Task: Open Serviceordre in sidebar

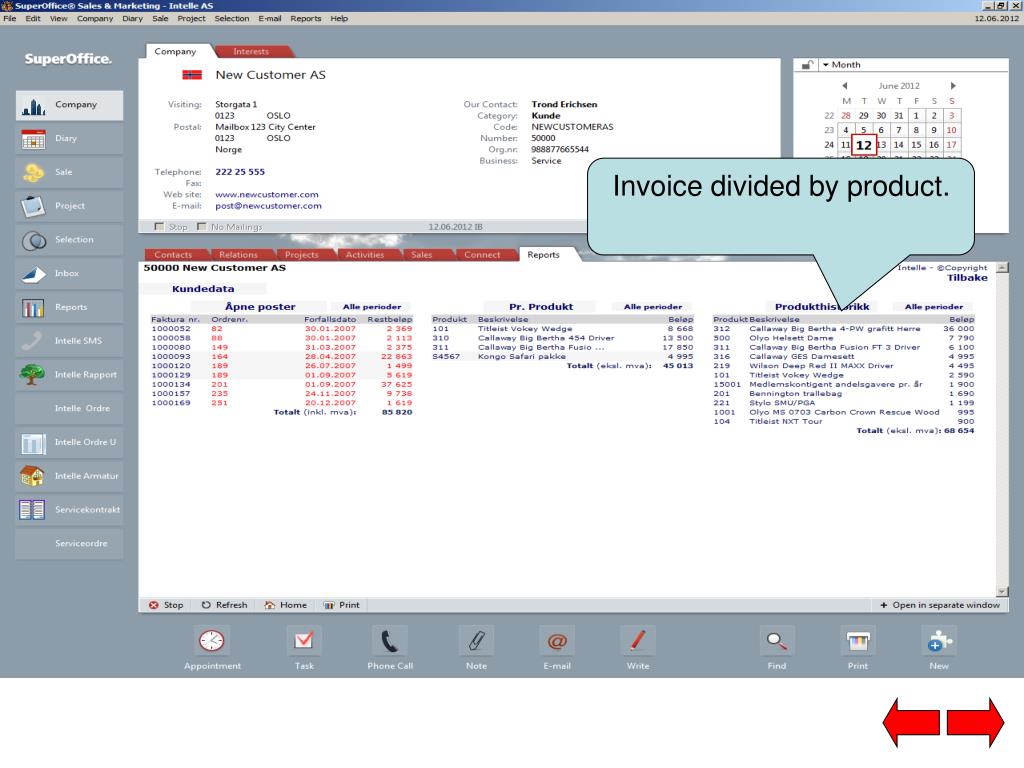Action: coord(69,544)
